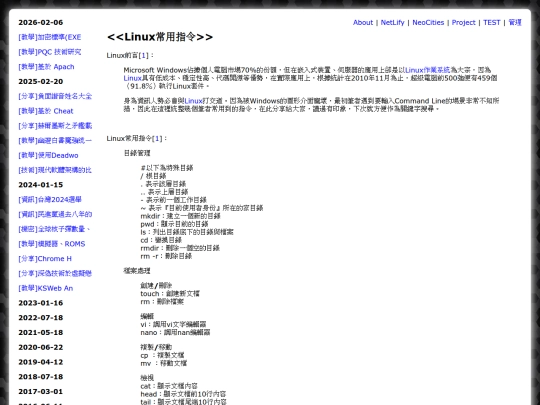Image resolution: width=540 pixels, height=405 pixels.
Task: Click the 目錄管理 section heading
Action: [x=137, y=153]
